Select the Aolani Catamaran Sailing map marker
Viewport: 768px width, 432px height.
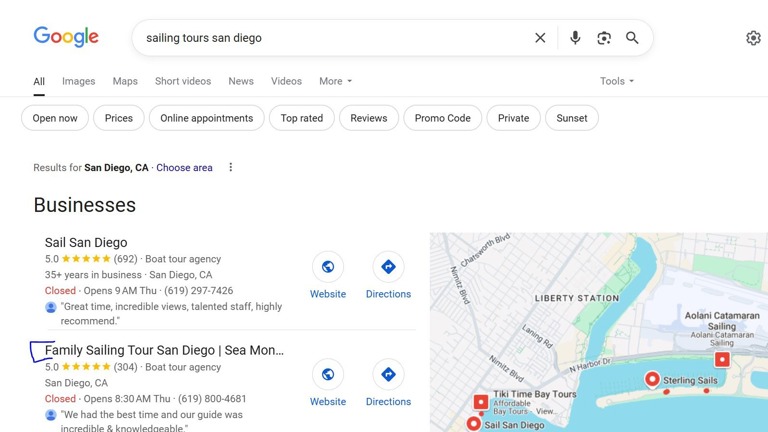pyautogui.click(x=722, y=360)
